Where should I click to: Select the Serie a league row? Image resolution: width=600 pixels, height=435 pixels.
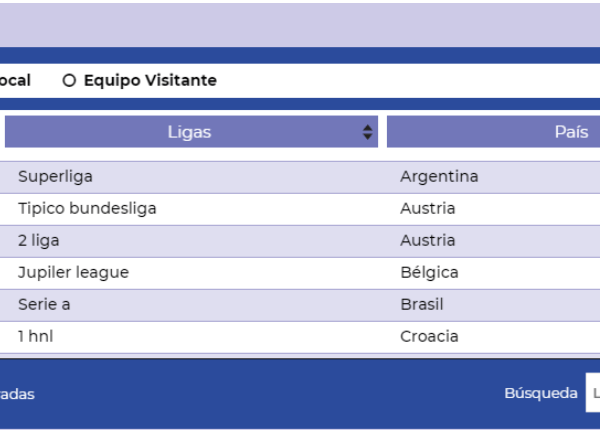coord(44,305)
